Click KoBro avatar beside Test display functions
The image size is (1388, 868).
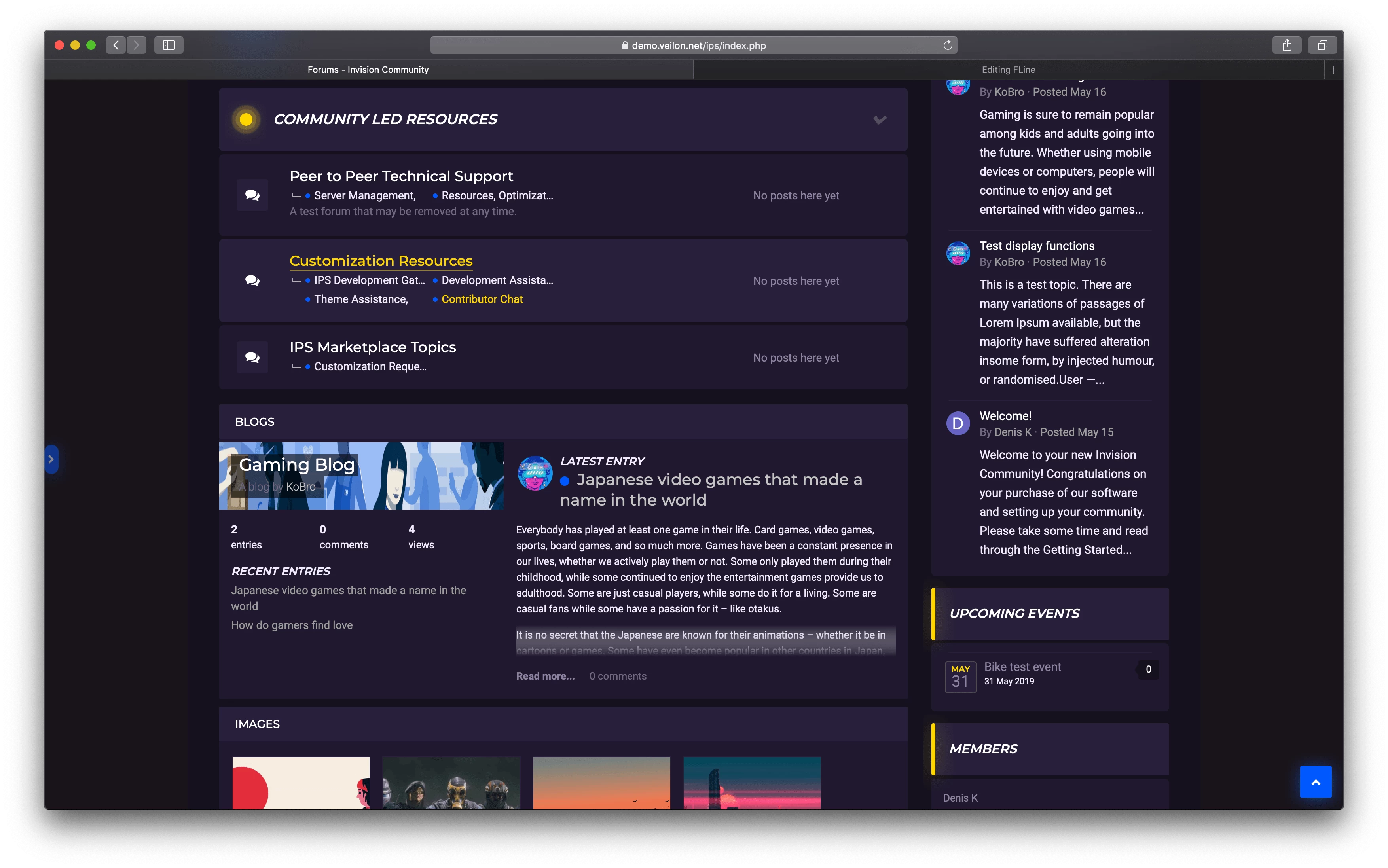click(958, 252)
